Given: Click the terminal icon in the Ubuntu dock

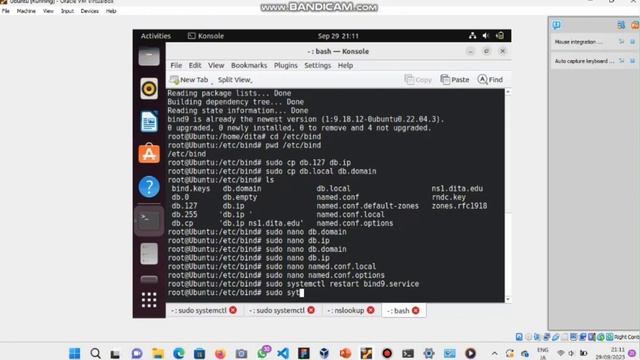Looking at the screenshot, I should [x=149, y=221].
